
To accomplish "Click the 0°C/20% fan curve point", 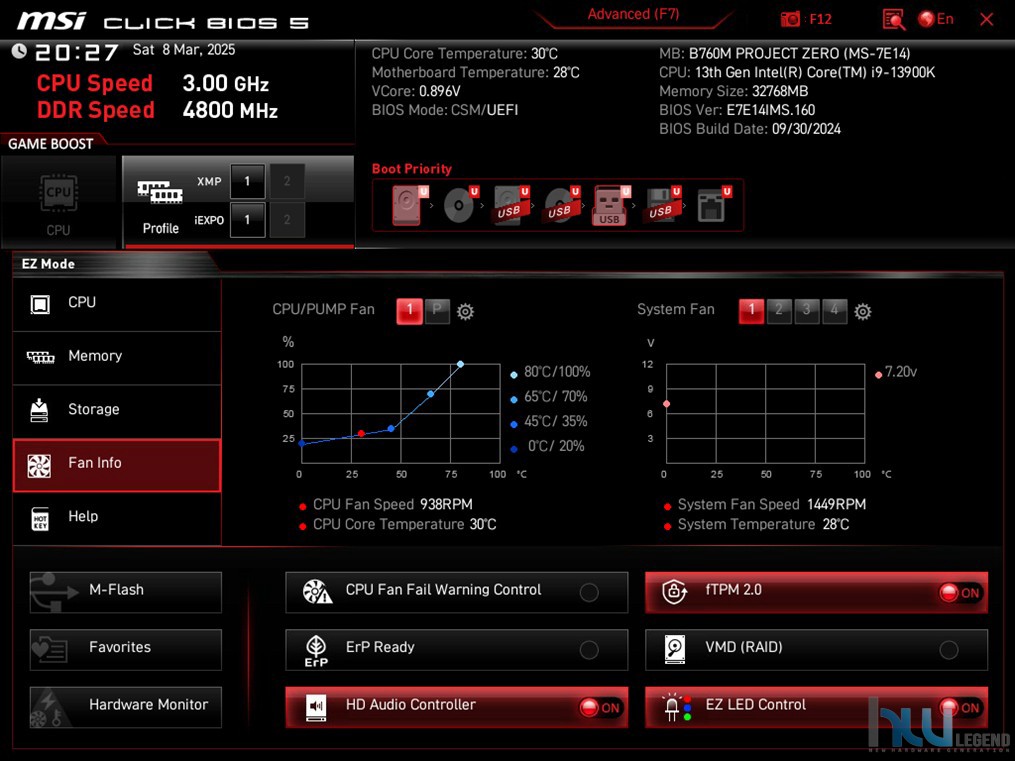I will pyautogui.click(x=302, y=443).
